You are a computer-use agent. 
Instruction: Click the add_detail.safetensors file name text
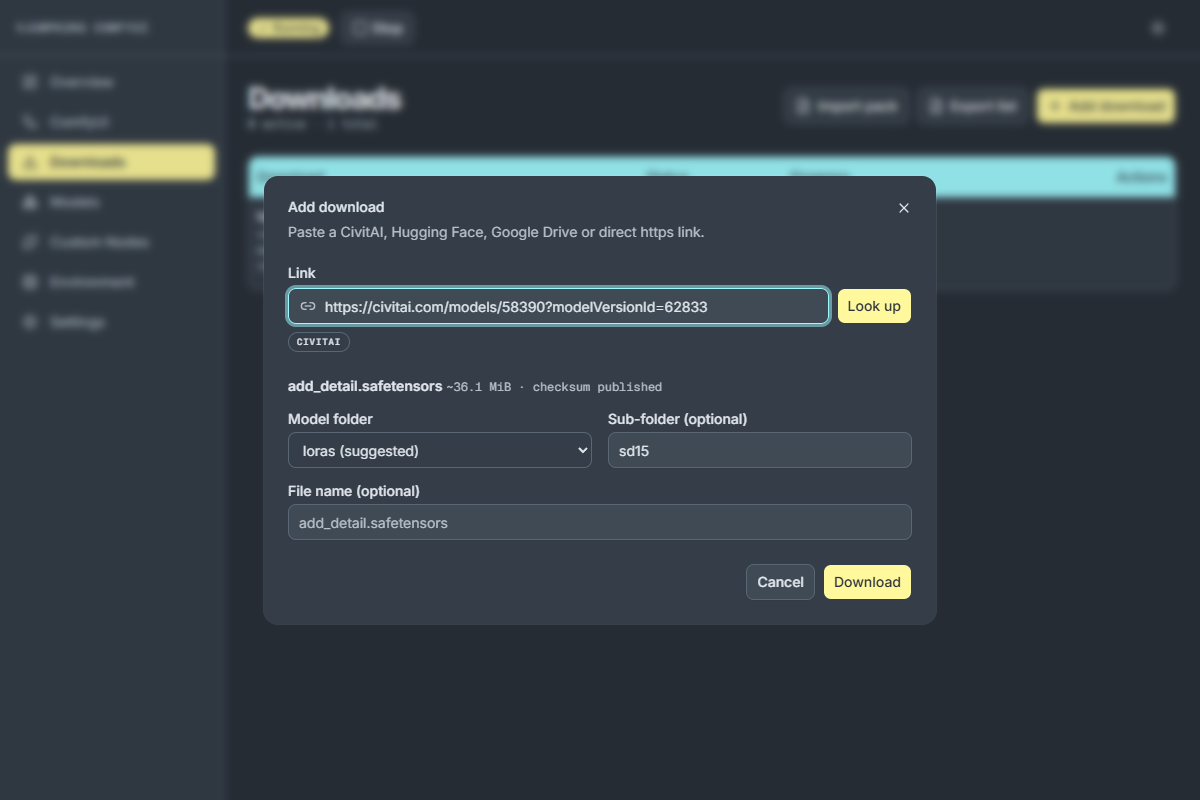coord(365,386)
